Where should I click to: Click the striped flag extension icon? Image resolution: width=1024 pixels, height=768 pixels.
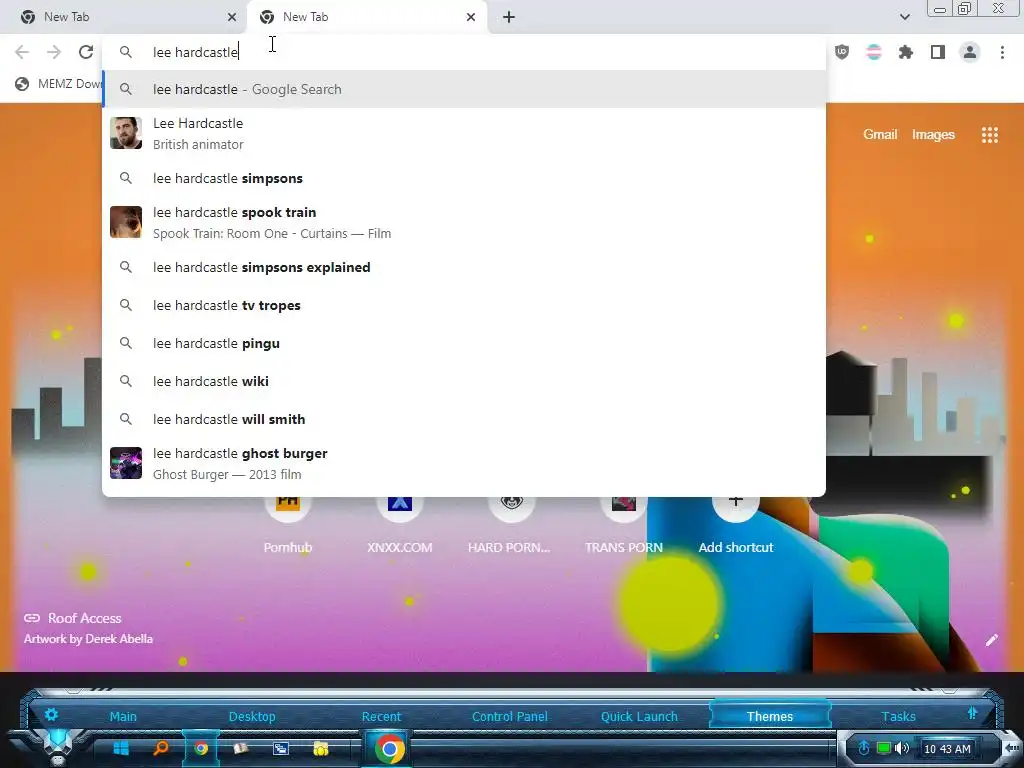pos(874,52)
